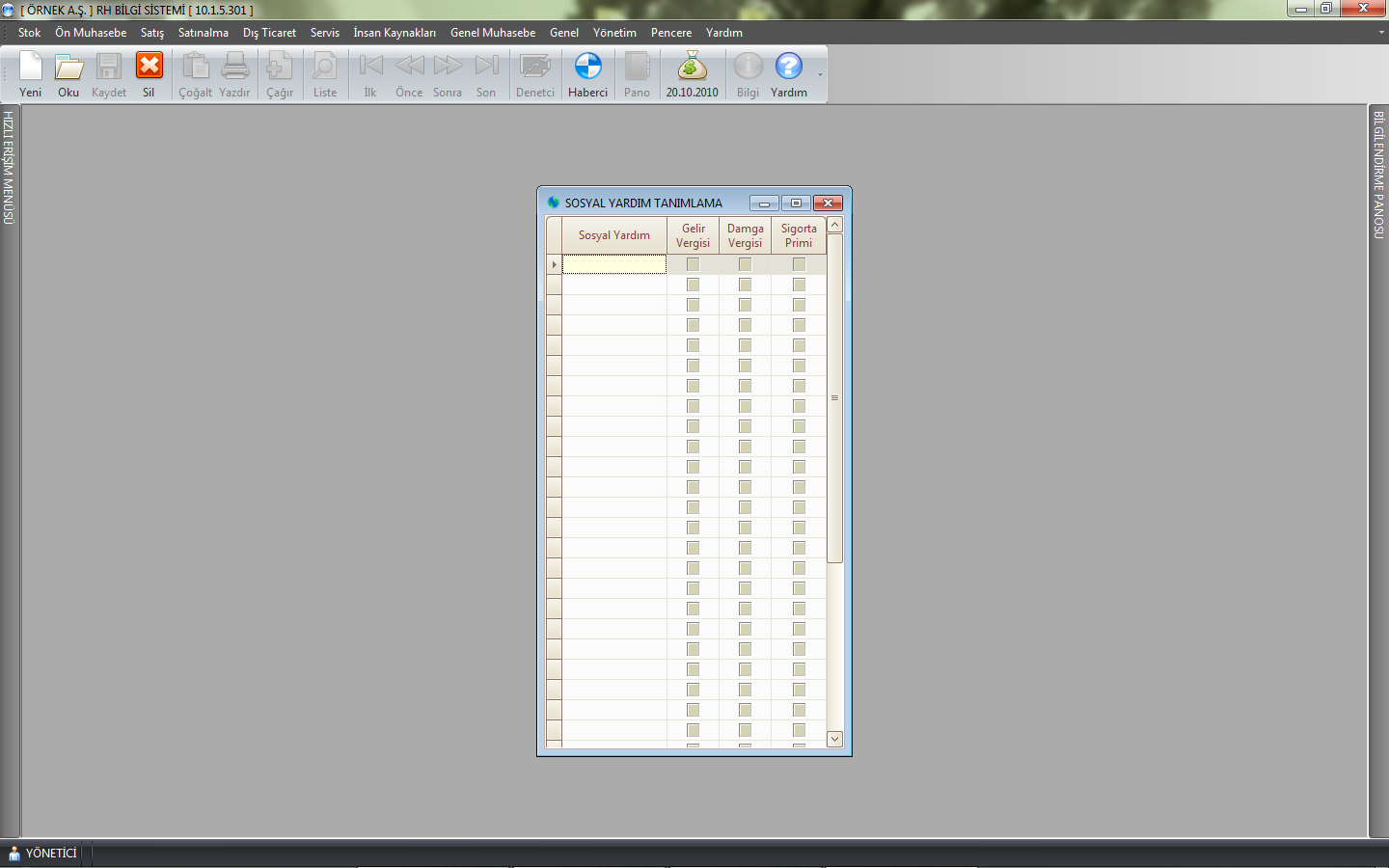Screen dimensions: 1389x868
Task: Open a record with the Oku icon
Action: [68, 74]
